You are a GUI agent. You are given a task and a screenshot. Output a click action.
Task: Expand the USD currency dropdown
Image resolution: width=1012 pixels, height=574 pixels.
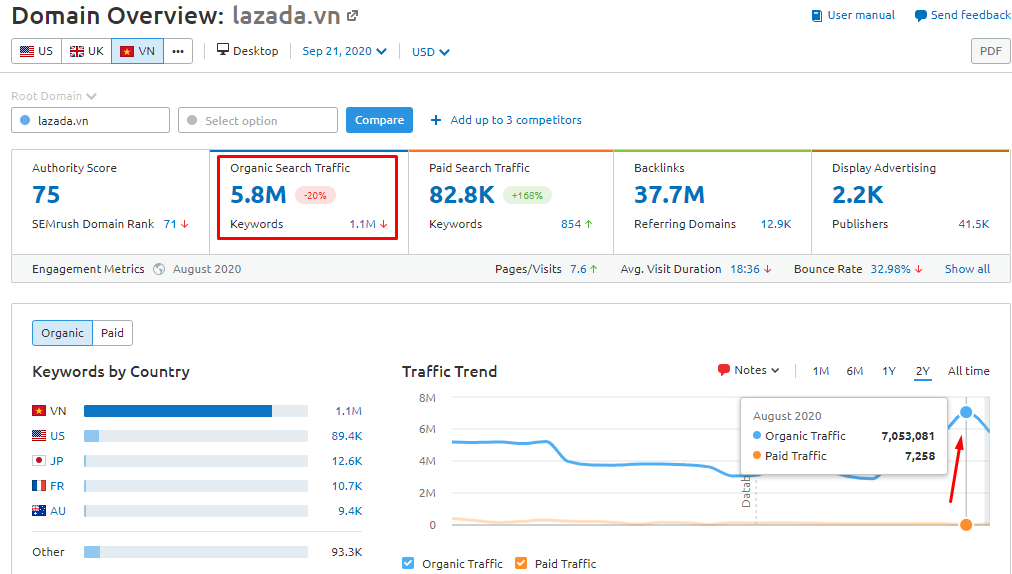tap(431, 52)
